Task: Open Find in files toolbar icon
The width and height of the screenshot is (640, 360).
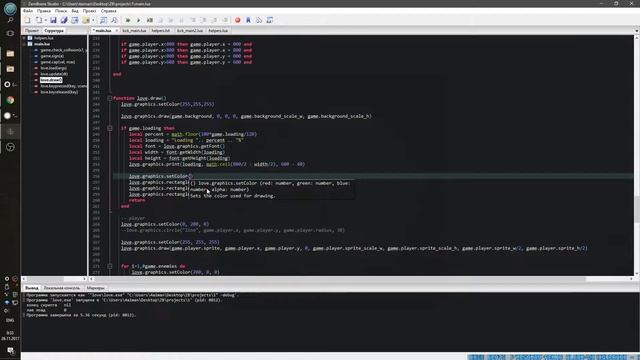Action: click(x=114, y=20)
